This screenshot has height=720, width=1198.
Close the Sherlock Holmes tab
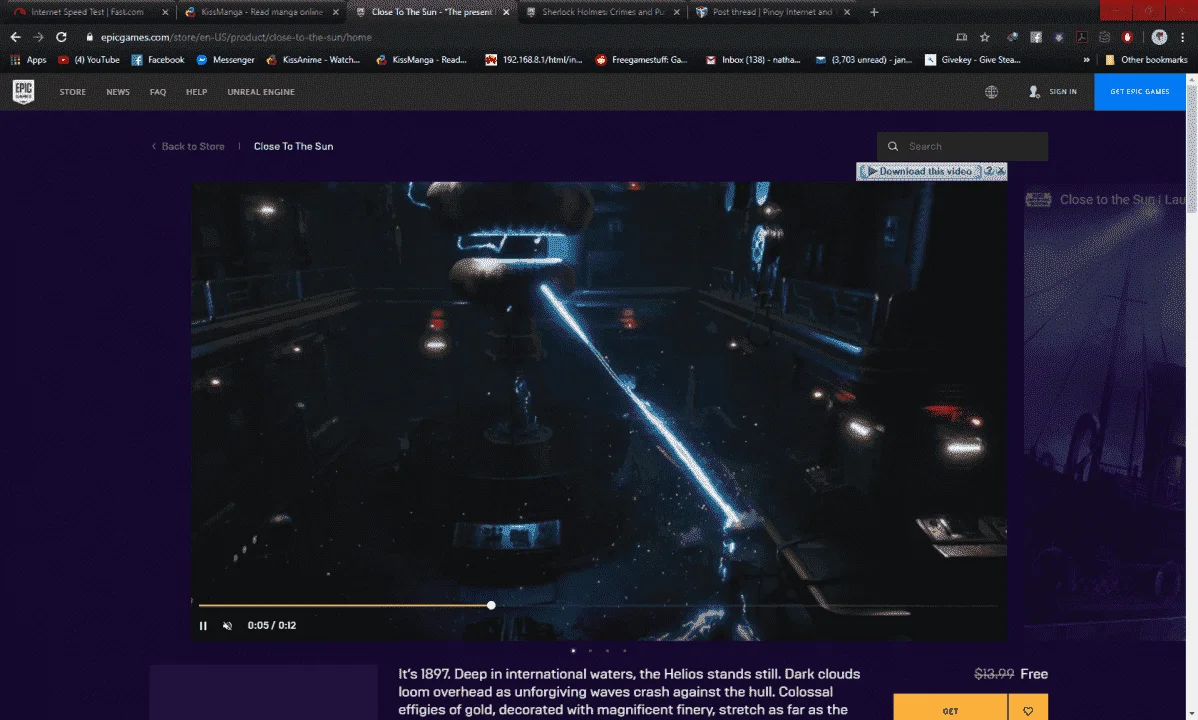(676, 12)
